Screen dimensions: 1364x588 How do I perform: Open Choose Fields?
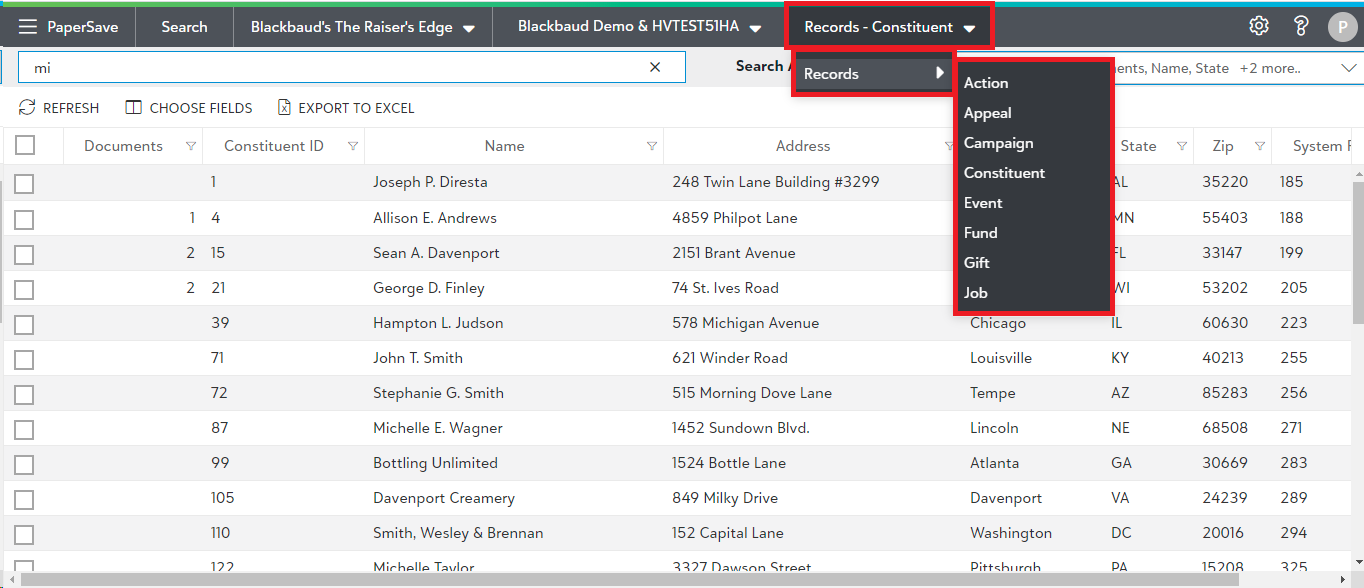point(189,108)
